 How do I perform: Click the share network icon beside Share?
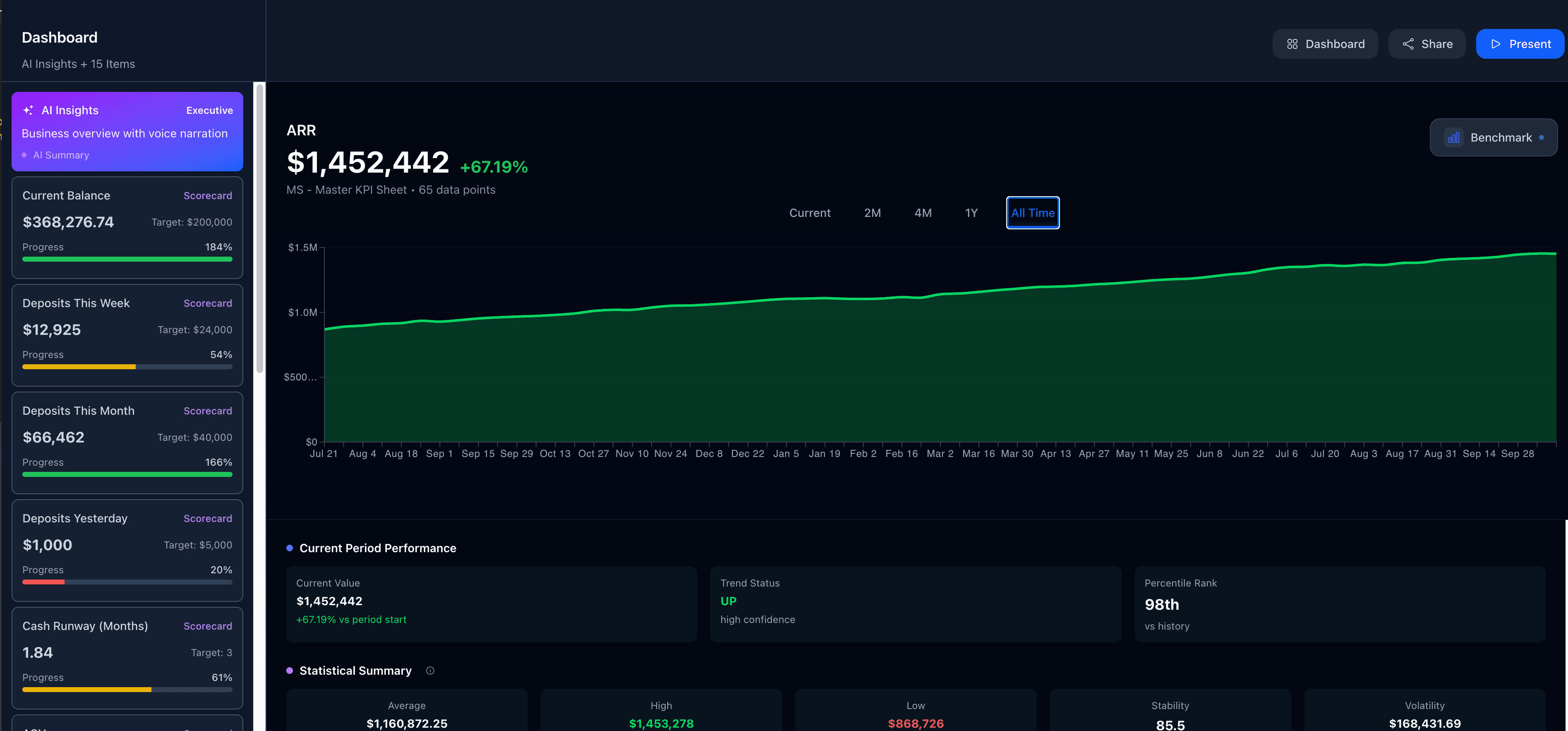tap(1409, 43)
